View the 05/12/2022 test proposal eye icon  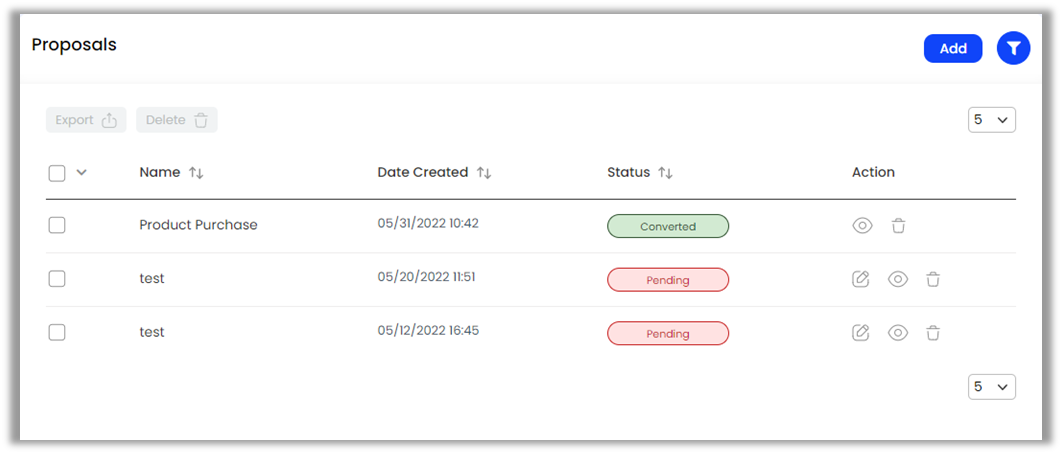pyautogui.click(x=898, y=333)
